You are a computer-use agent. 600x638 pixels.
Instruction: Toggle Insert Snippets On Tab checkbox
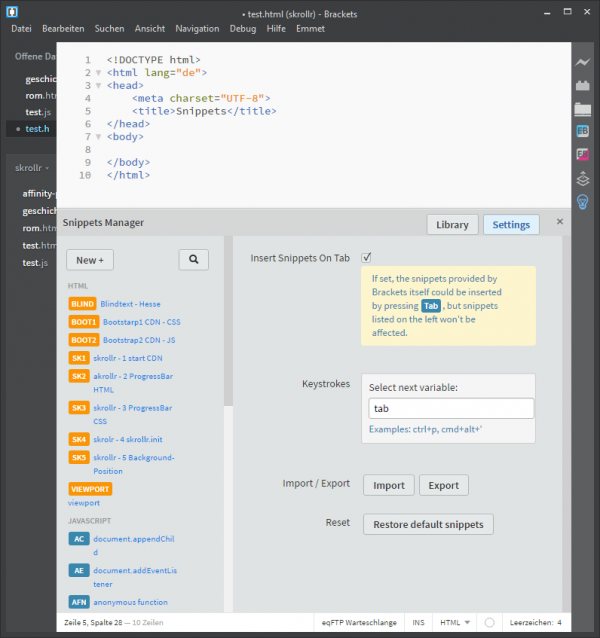click(x=366, y=257)
